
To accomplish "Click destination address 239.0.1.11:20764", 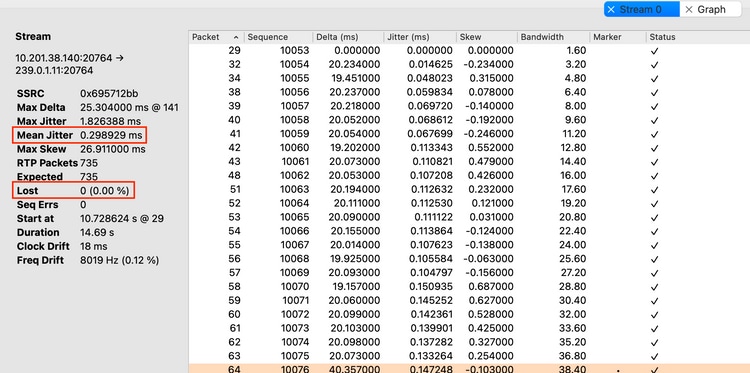I will pyautogui.click(x=54, y=71).
